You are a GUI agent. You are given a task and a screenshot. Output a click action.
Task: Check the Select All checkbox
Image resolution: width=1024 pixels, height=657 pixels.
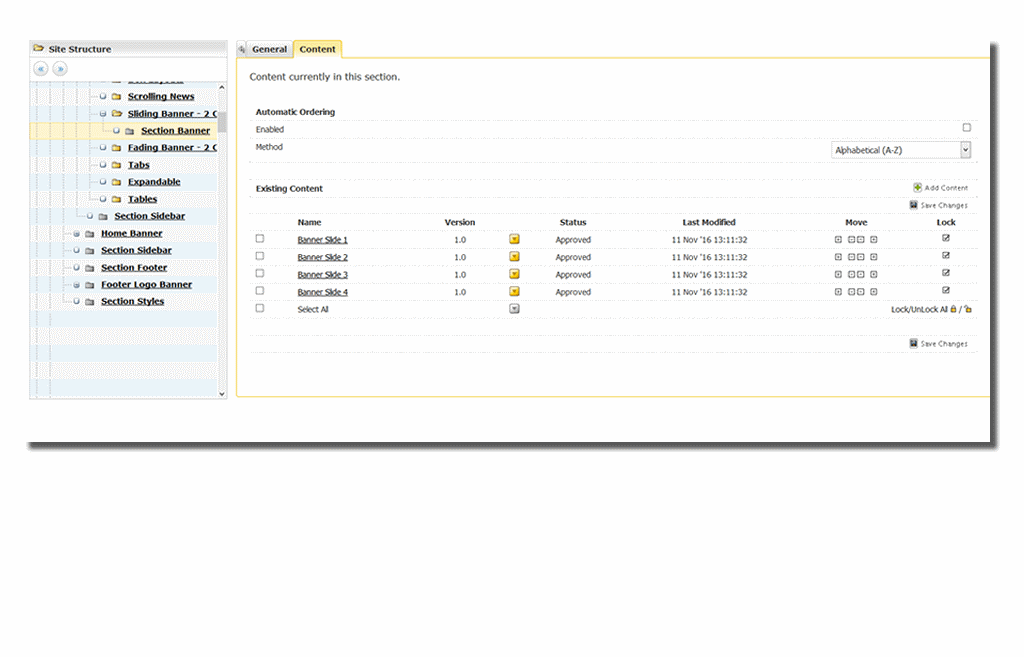[x=260, y=309]
